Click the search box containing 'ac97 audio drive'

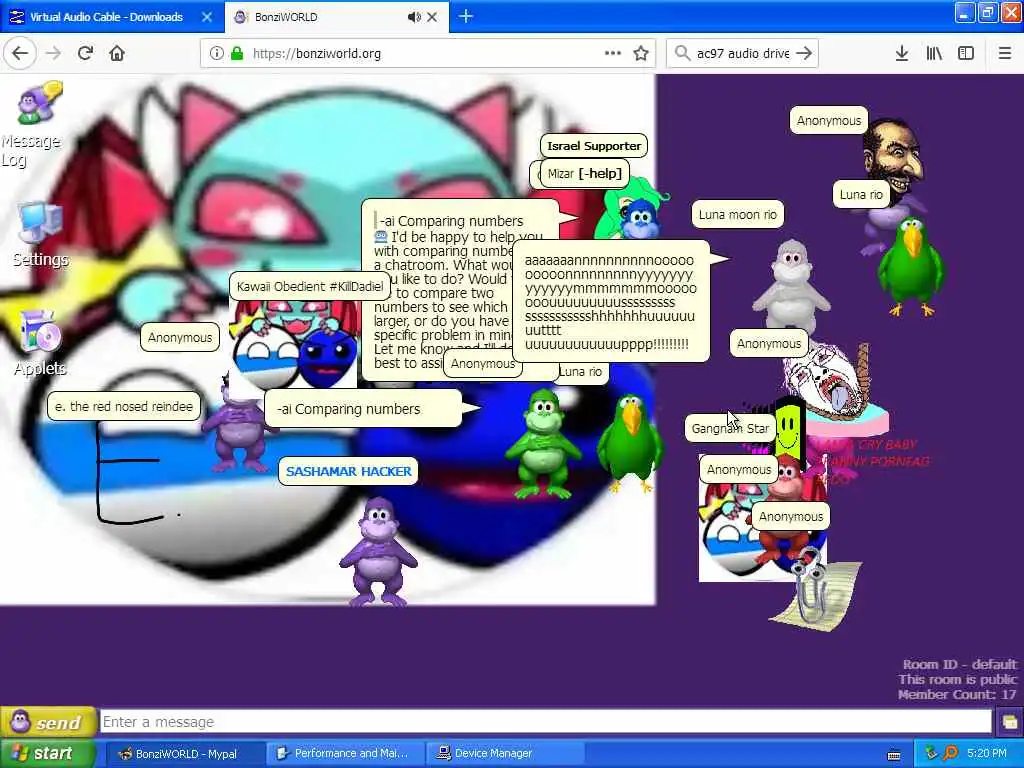tap(743, 54)
